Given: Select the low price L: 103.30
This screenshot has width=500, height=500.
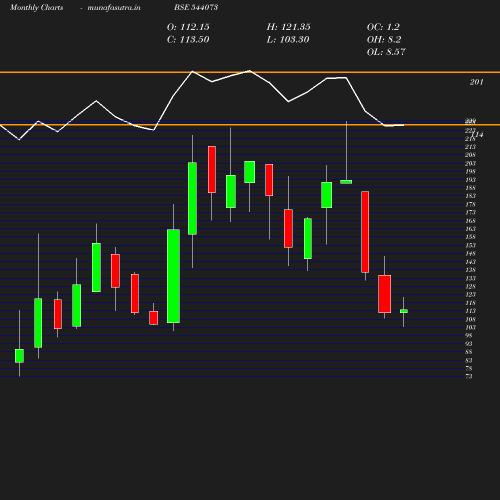Looking at the screenshot, I should point(288,40).
